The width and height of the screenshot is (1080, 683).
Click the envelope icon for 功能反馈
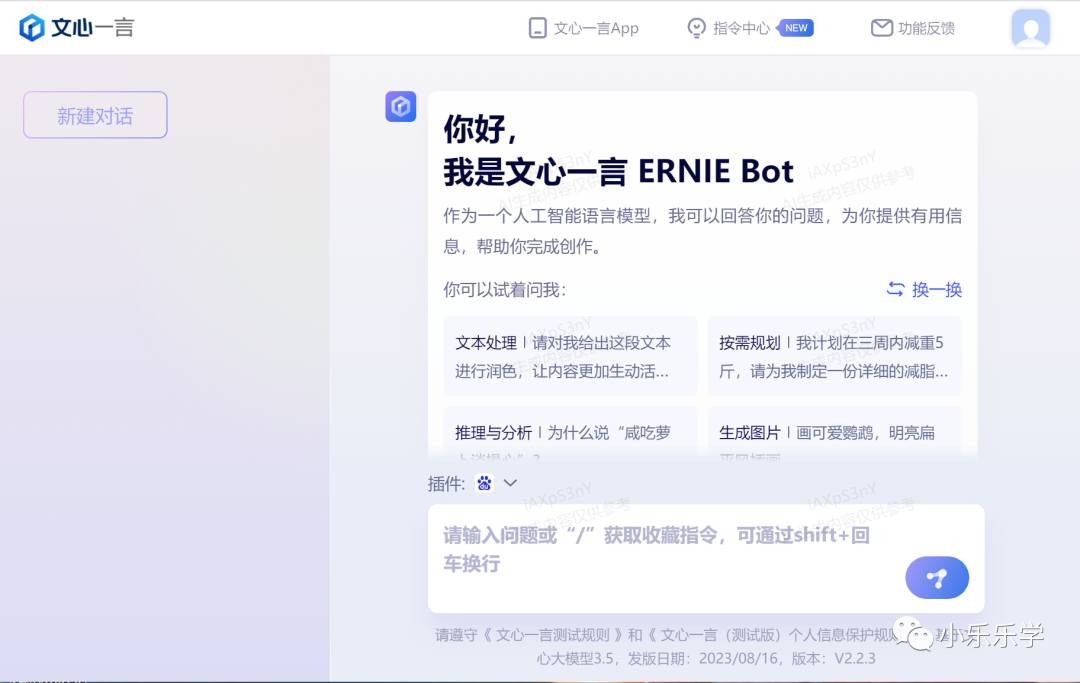click(881, 28)
